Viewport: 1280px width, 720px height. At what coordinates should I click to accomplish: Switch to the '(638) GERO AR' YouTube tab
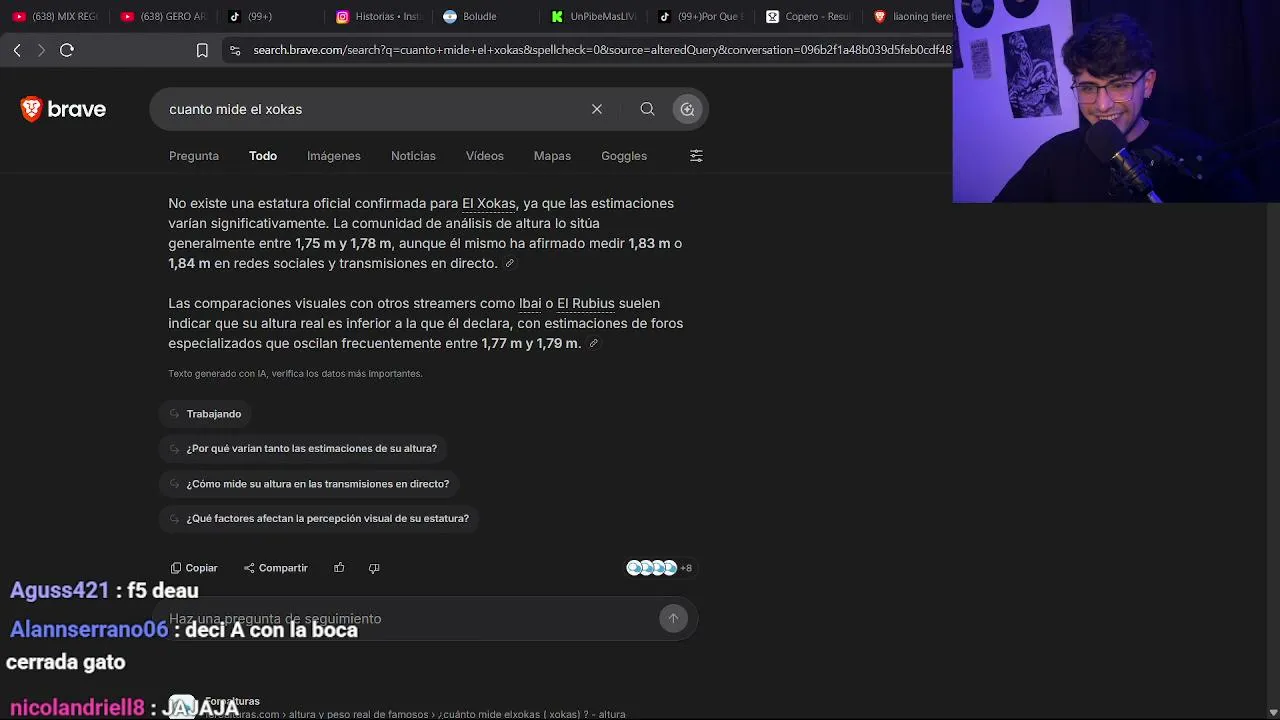[163, 16]
